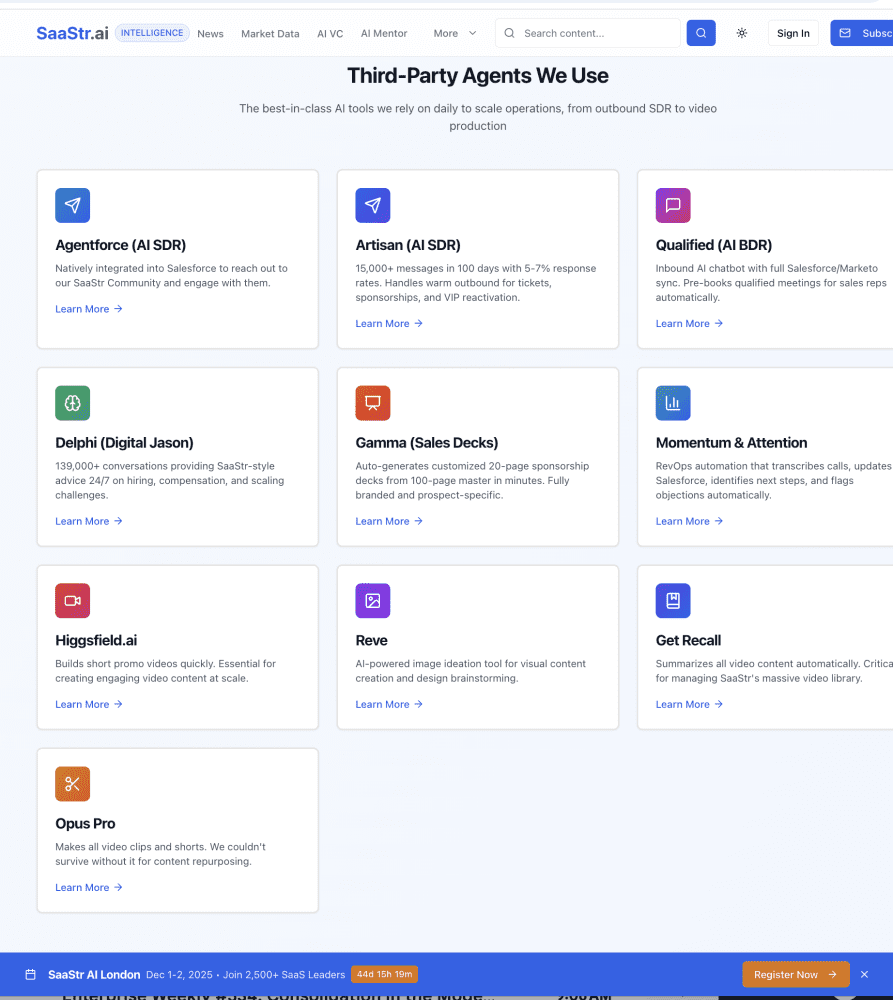The image size is (893, 1000).
Task: Click the Get Recall heading
Action: point(688,640)
